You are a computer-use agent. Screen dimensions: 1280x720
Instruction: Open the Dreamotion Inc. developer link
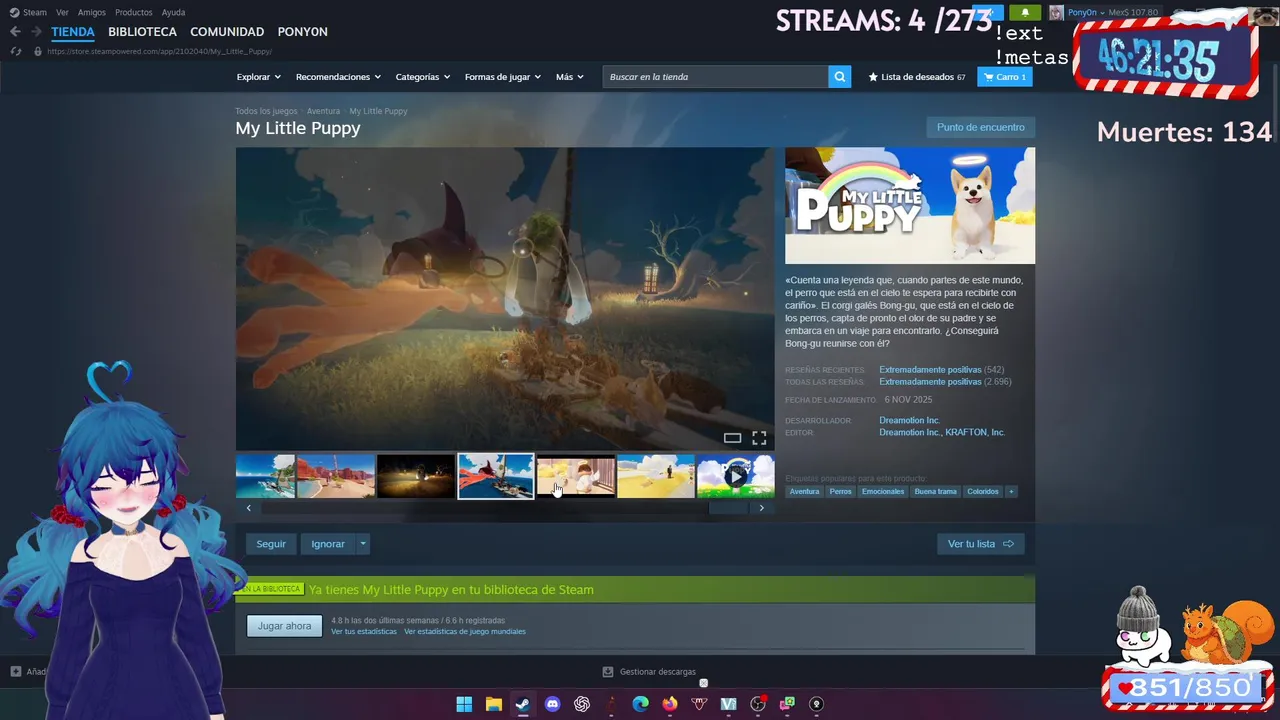click(x=909, y=421)
